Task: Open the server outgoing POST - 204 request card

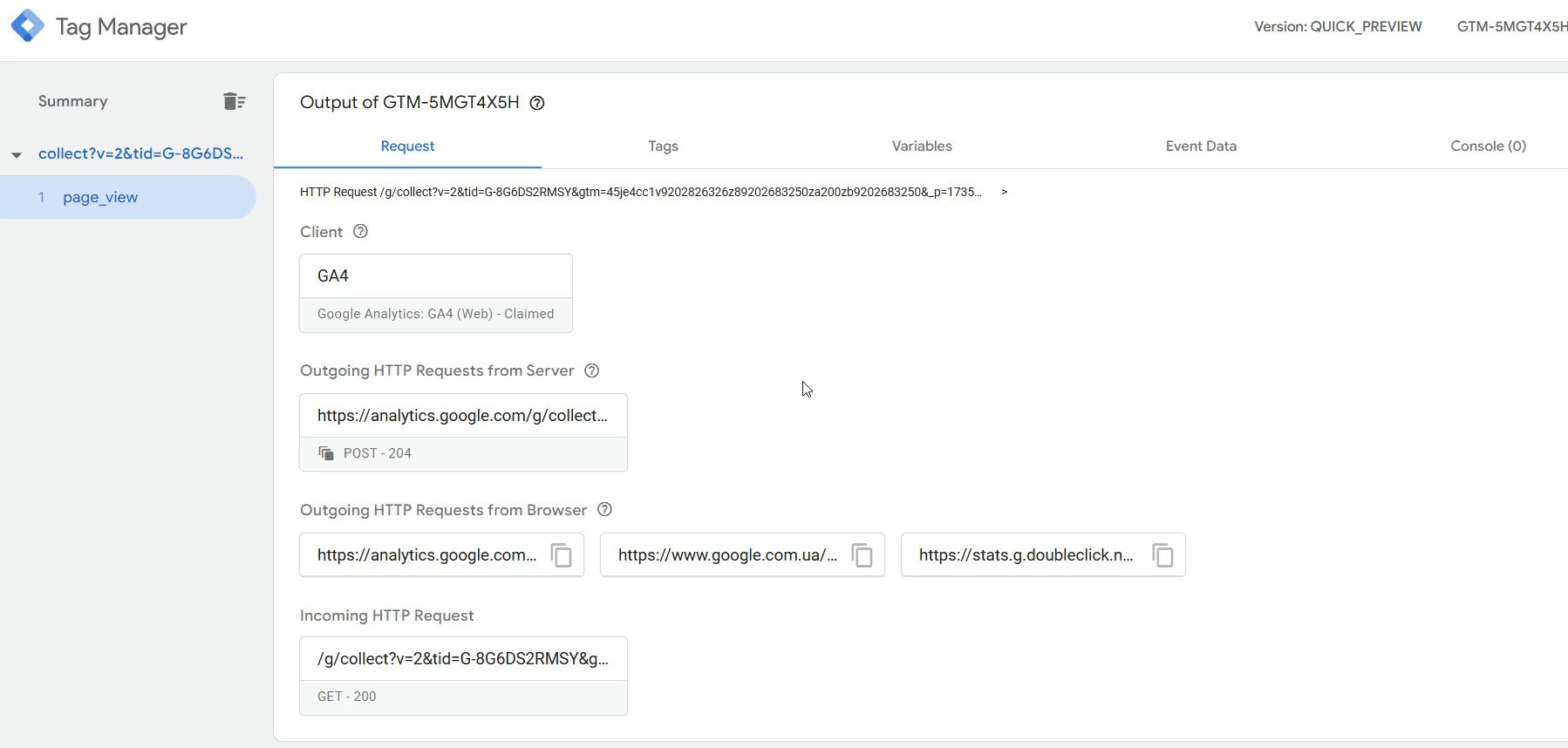Action: (462, 432)
